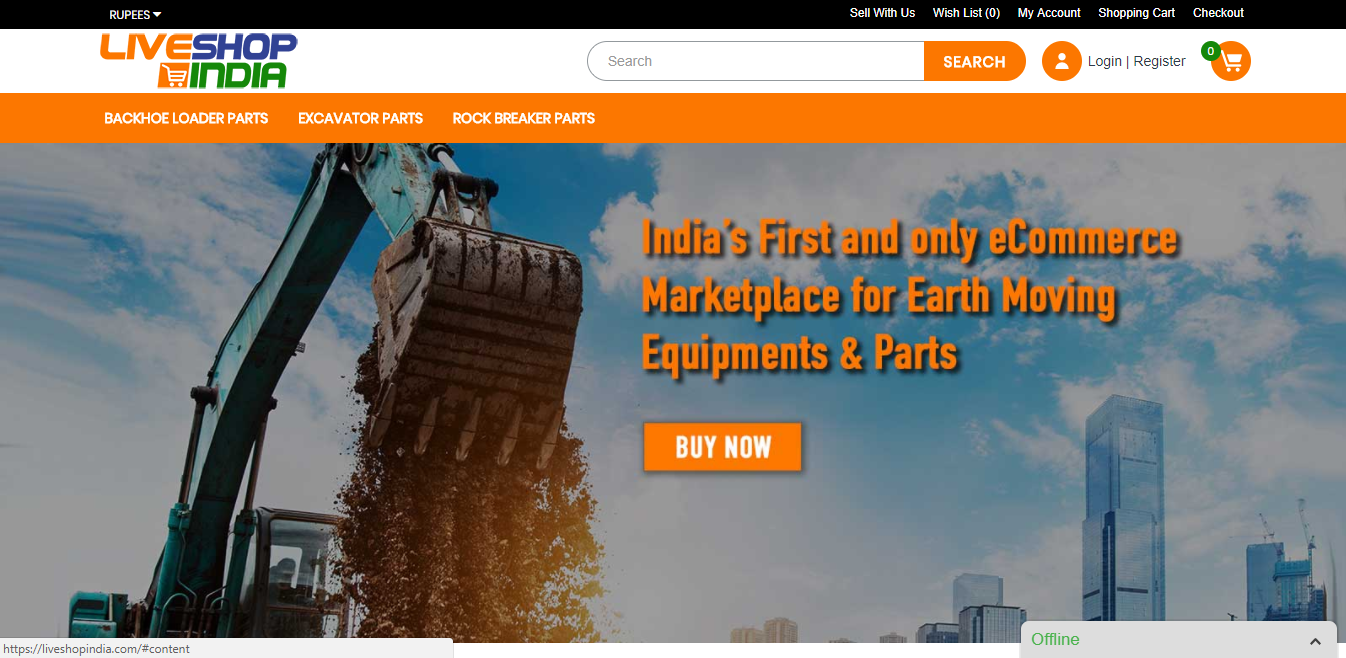Focus the Search input field
Image resolution: width=1346 pixels, height=658 pixels.
click(x=756, y=61)
